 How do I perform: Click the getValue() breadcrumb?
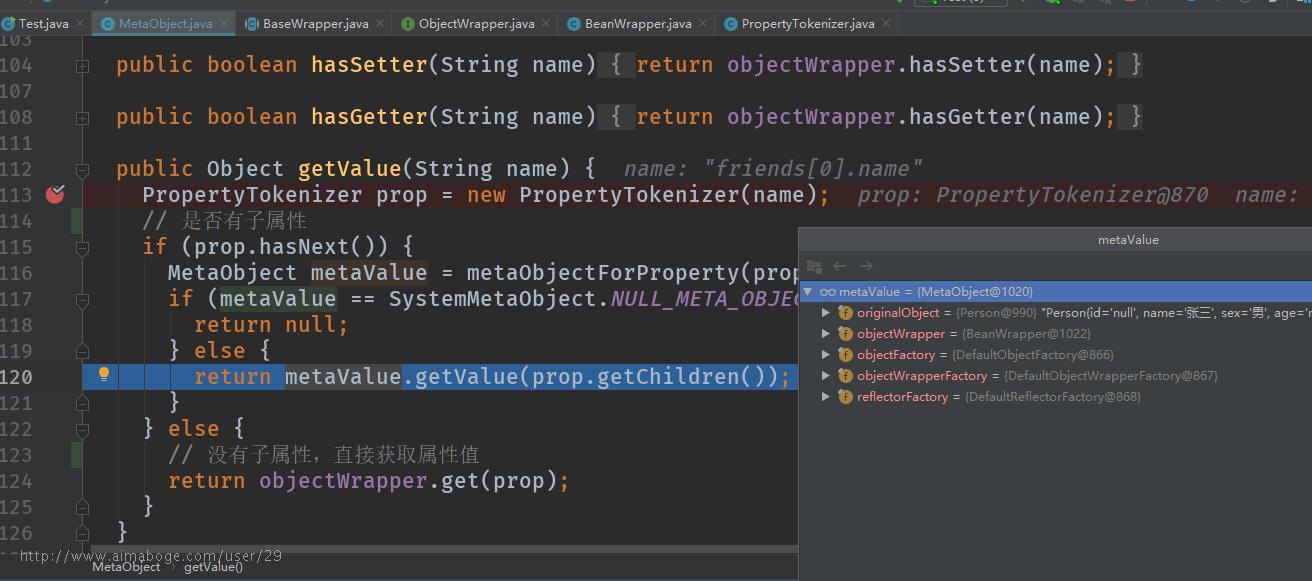[214, 567]
